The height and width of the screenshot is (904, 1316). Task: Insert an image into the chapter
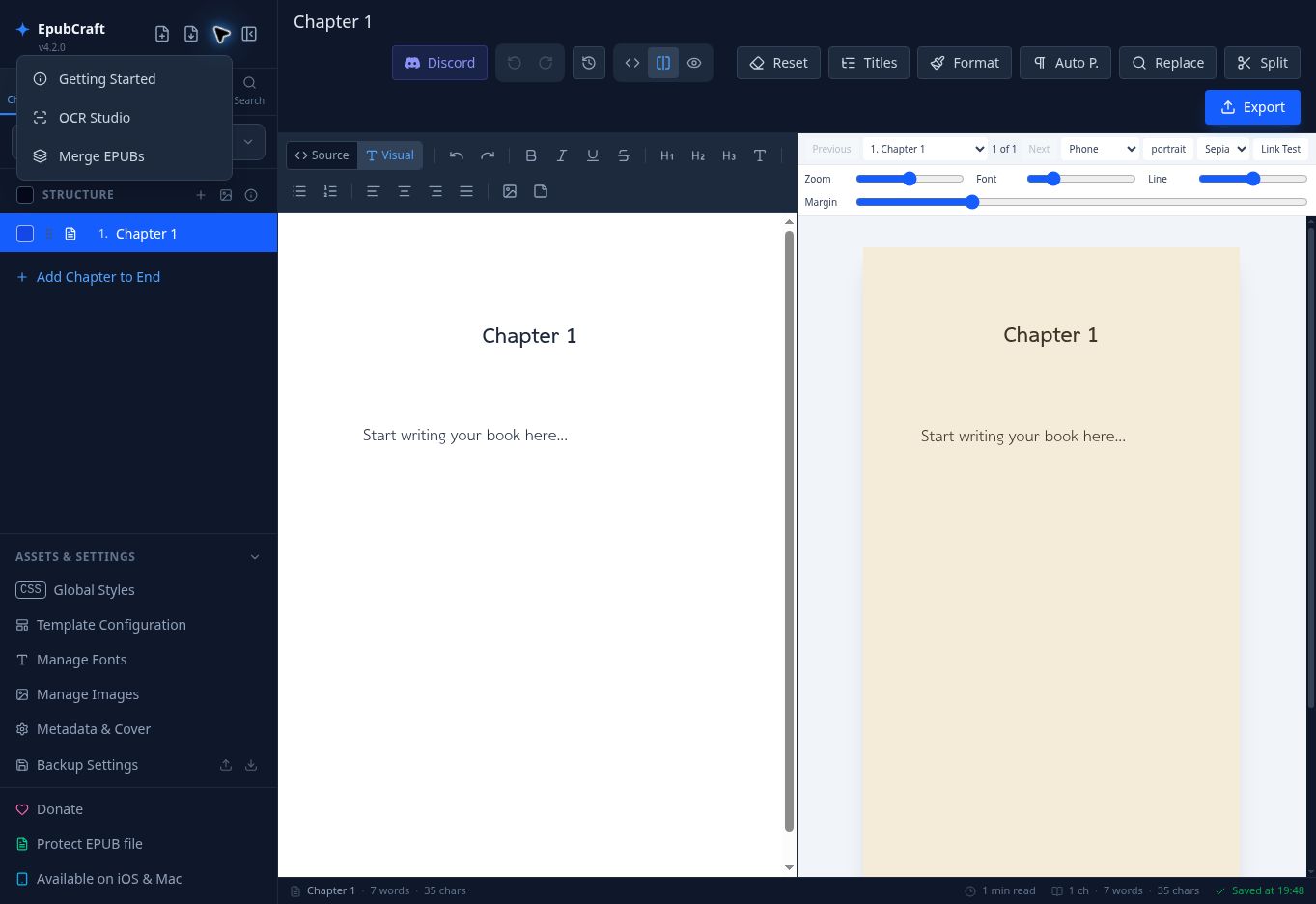click(x=510, y=191)
